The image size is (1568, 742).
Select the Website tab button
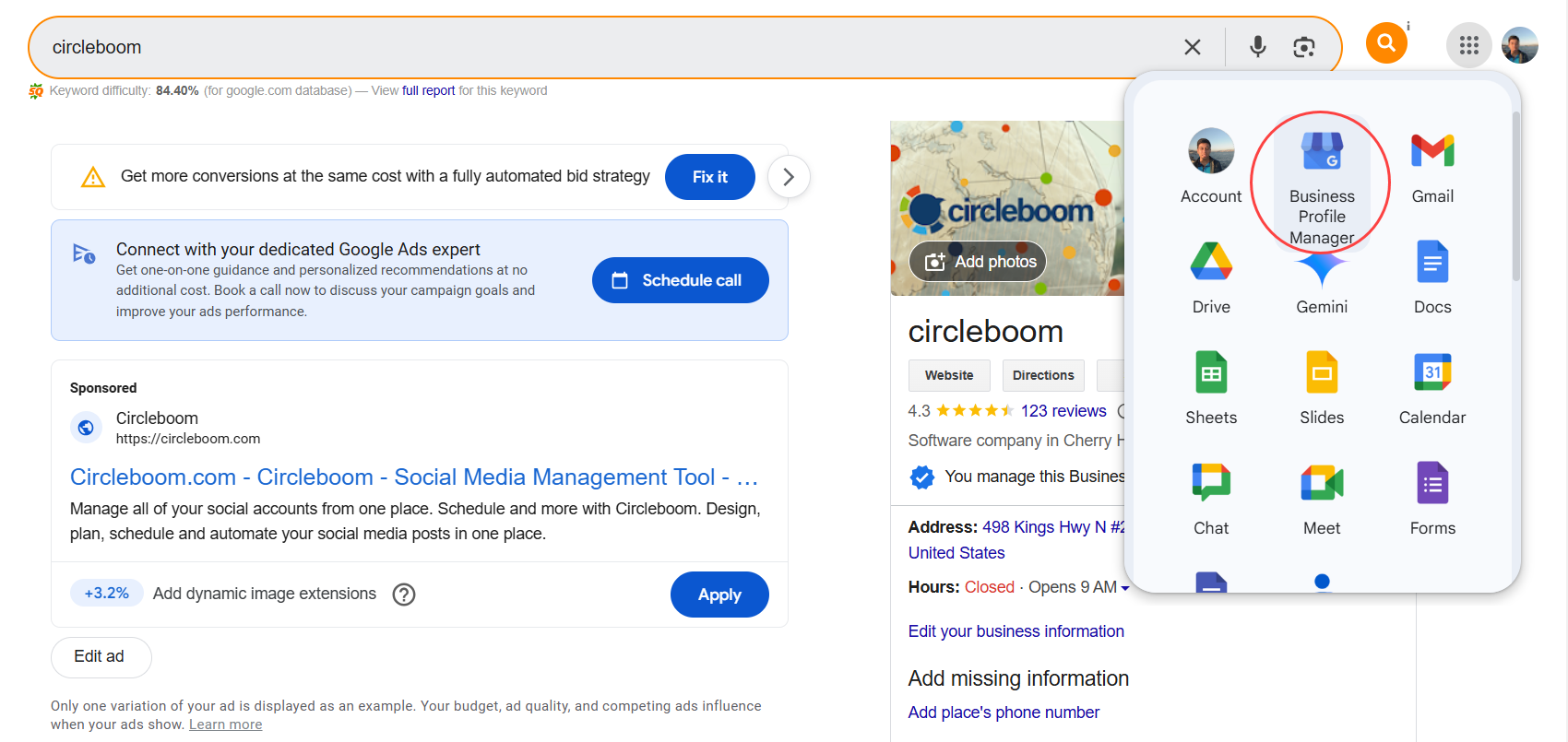tap(948, 375)
